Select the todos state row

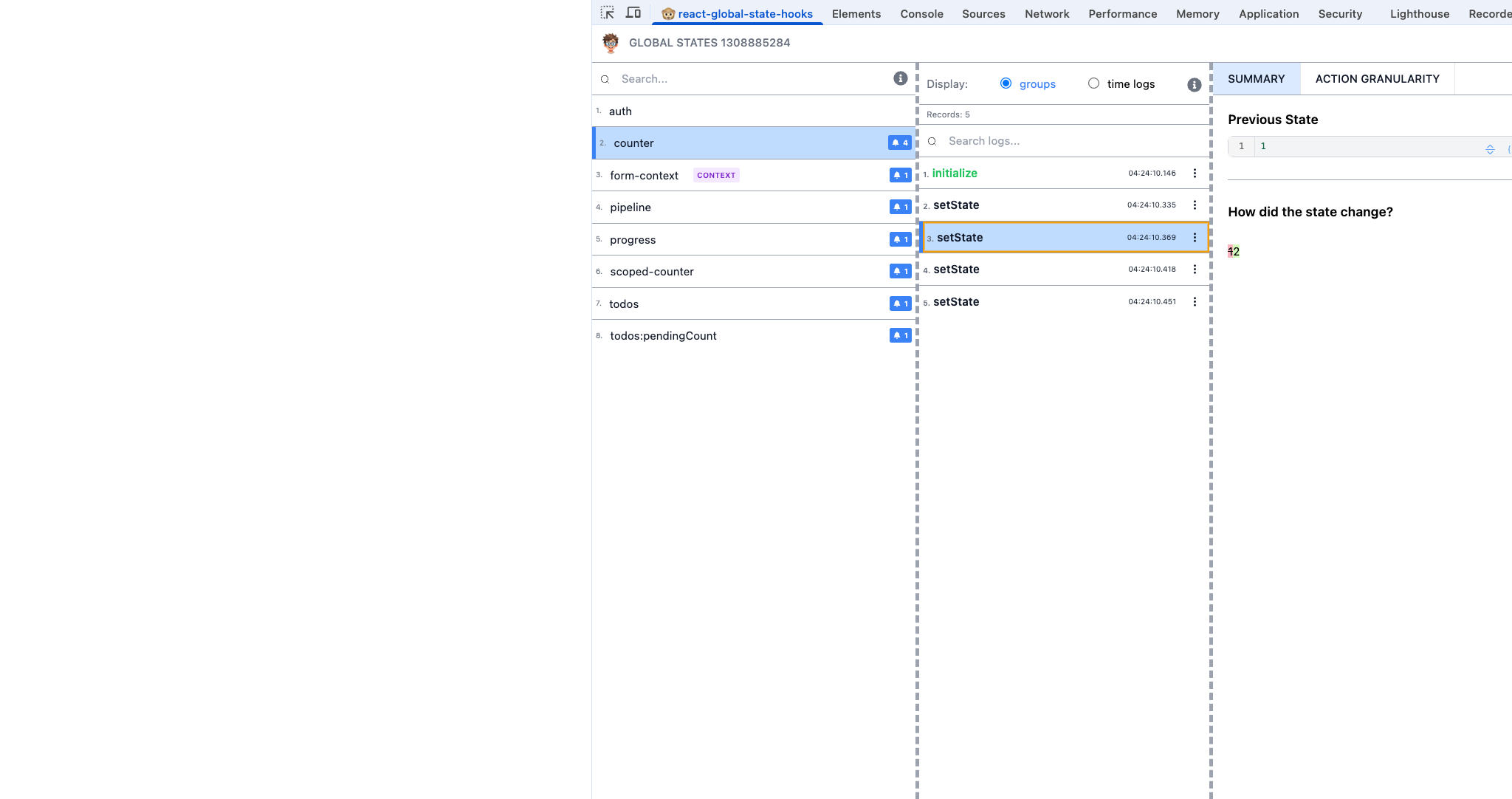[x=754, y=304]
